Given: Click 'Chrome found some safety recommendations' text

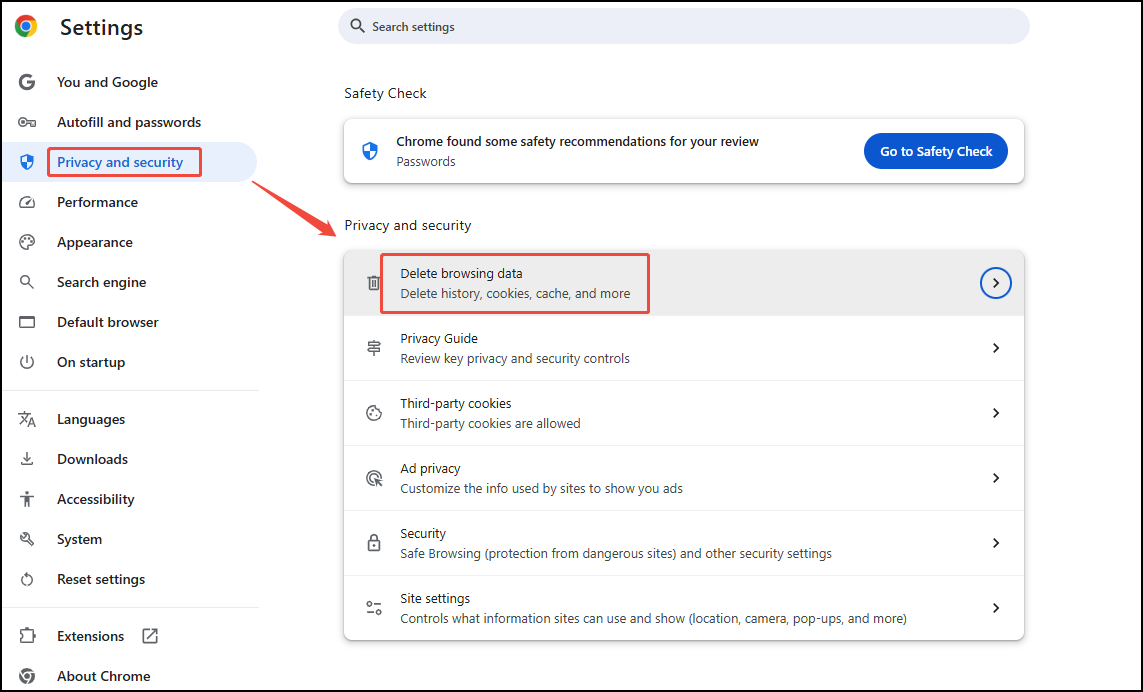Looking at the screenshot, I should (x=577, y=141).
